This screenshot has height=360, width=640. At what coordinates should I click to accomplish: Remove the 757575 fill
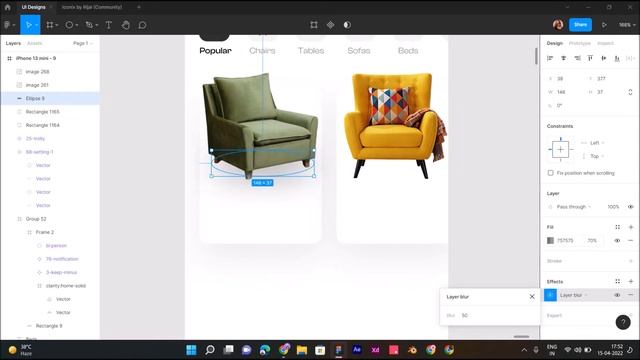coord(631,240)
